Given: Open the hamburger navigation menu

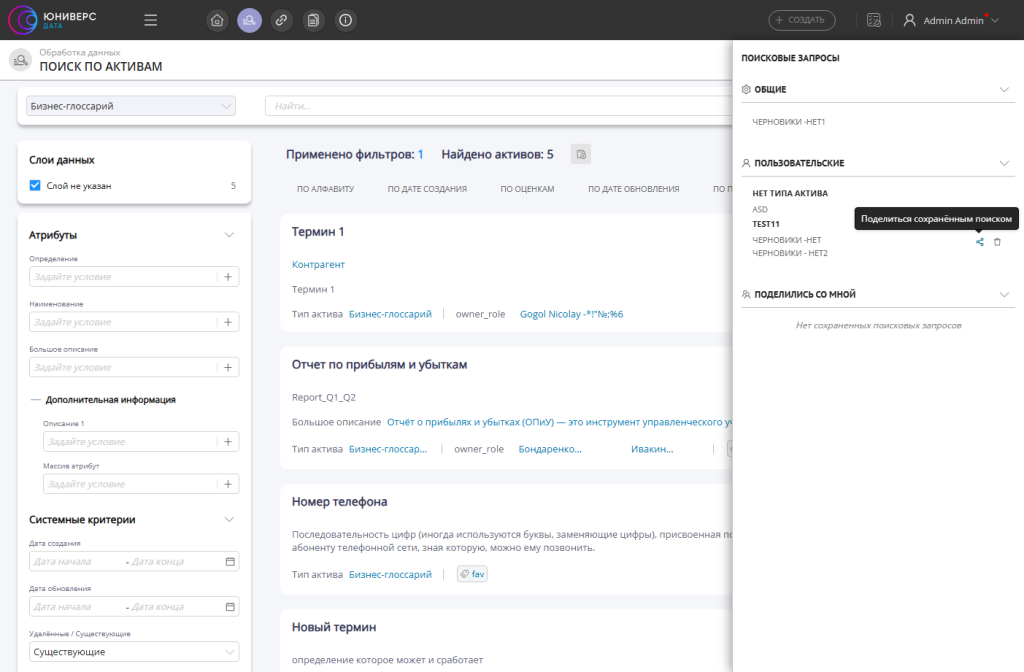Looking at the screenshot, I should pos(151,20).
